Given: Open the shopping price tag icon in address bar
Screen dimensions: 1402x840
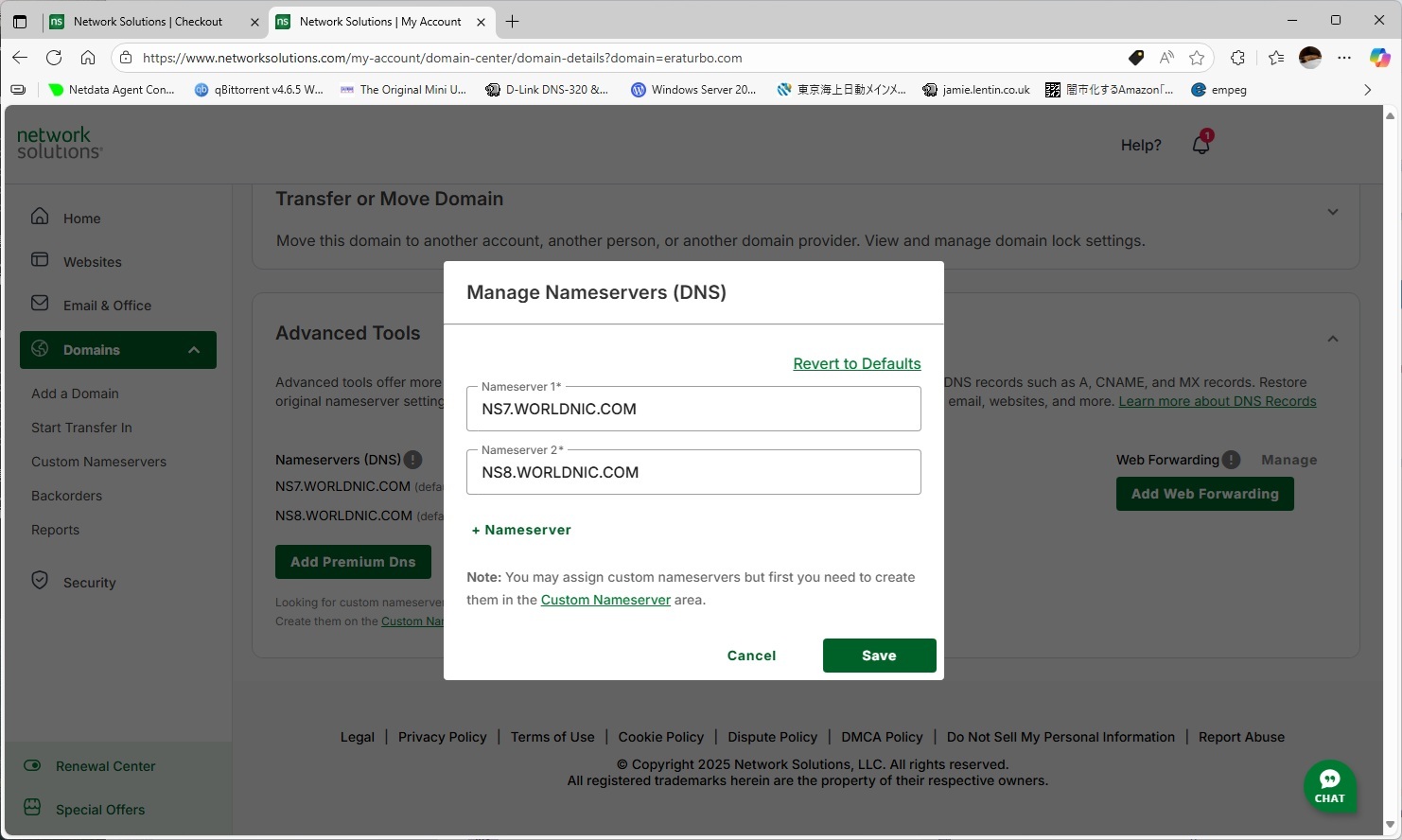Looking at the screenshot, I should click(x=1136, y=58).
